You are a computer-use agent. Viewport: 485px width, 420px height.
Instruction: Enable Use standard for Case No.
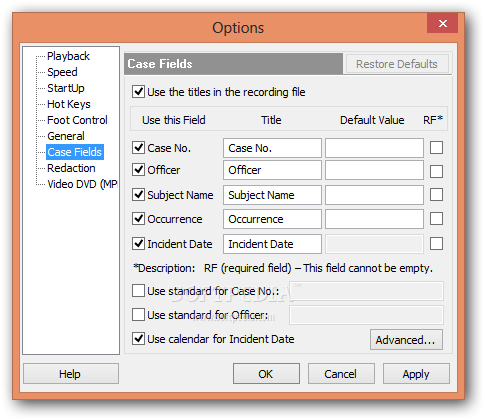coord(138,291)
